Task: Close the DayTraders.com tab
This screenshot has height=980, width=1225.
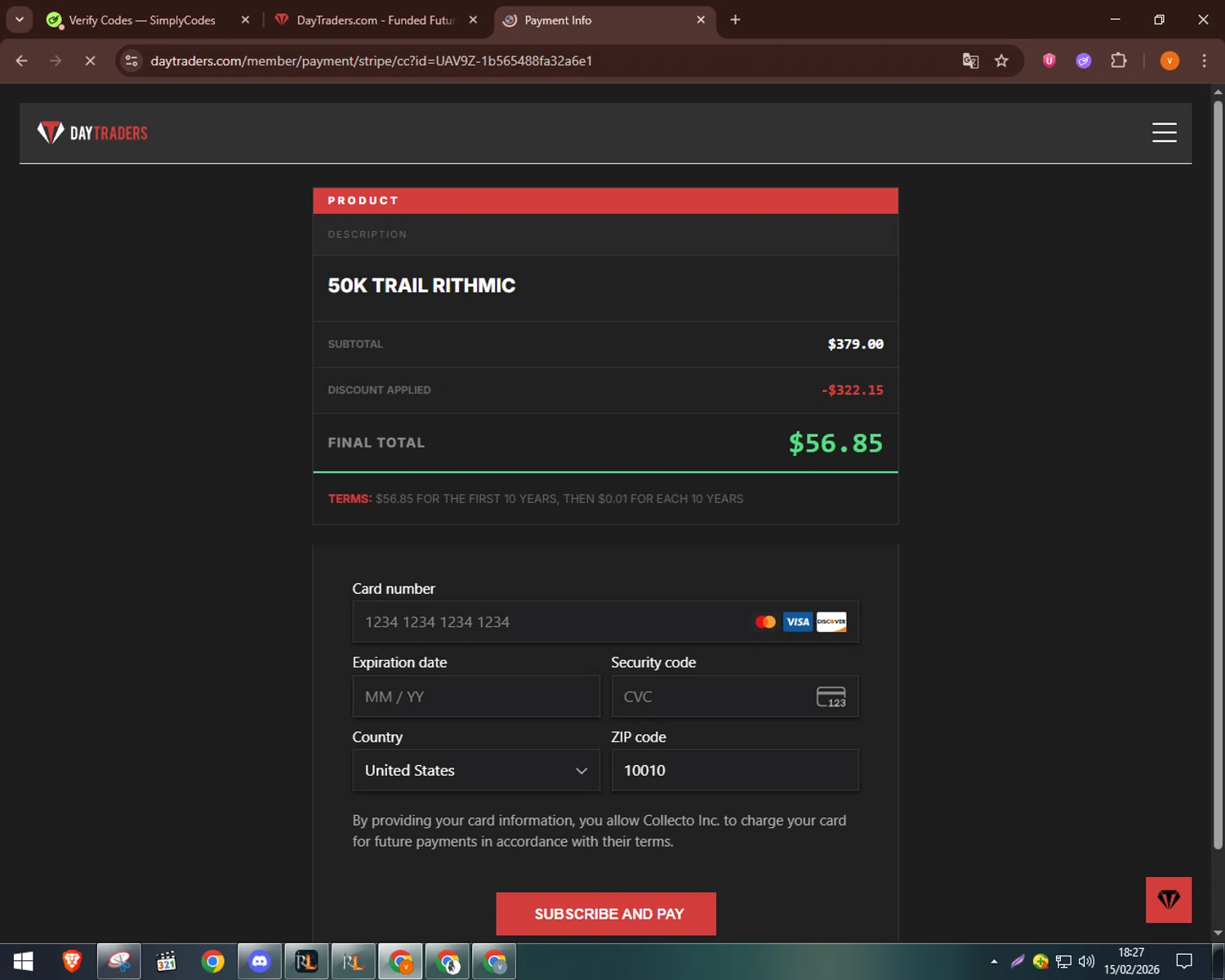Action: coord(473,20)
